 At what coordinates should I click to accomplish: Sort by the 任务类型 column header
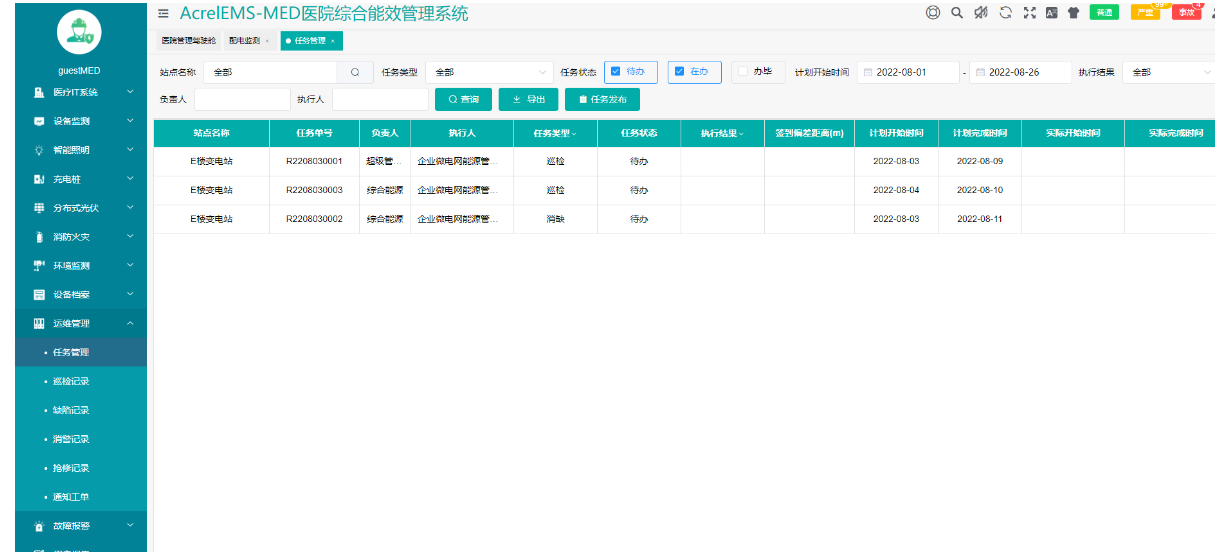pyautogui.click(x=555, y=133)
